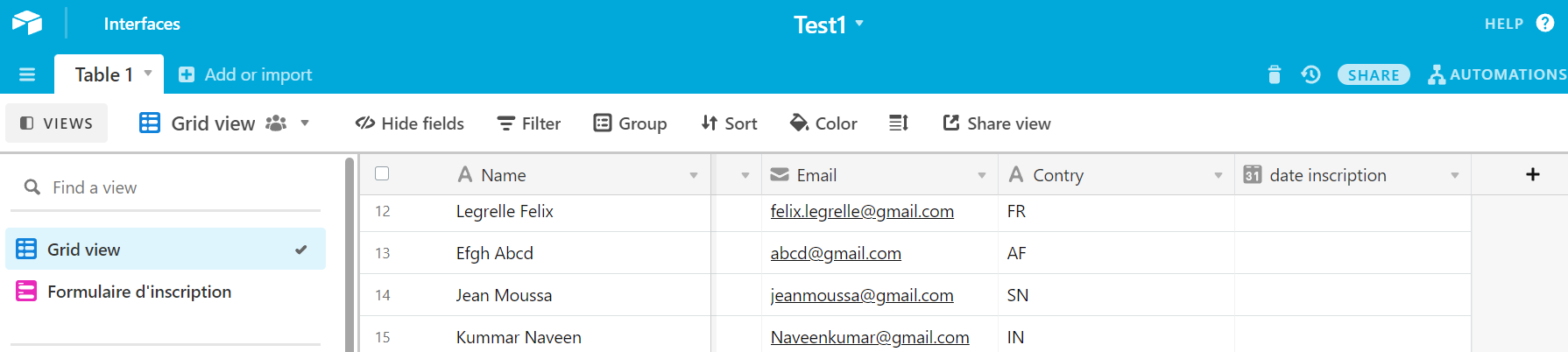This screenshot has width=1568, height=352.
Task: Open the Formulaire d'inscription view
Action: (166, 291)
